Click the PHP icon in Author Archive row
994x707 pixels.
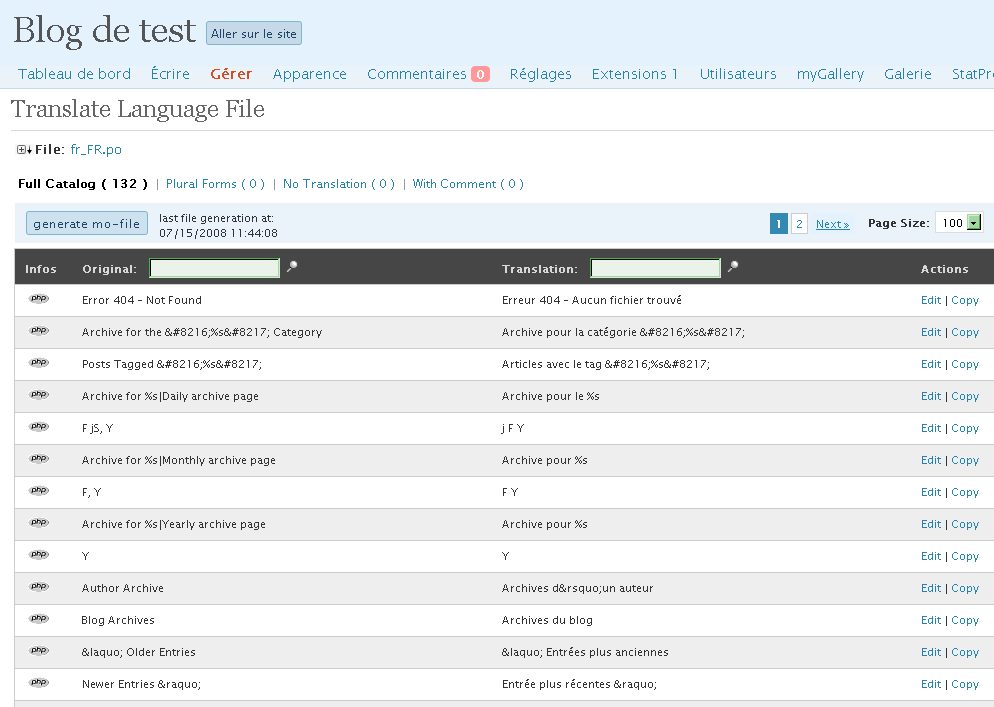click(x=39, y=587)
